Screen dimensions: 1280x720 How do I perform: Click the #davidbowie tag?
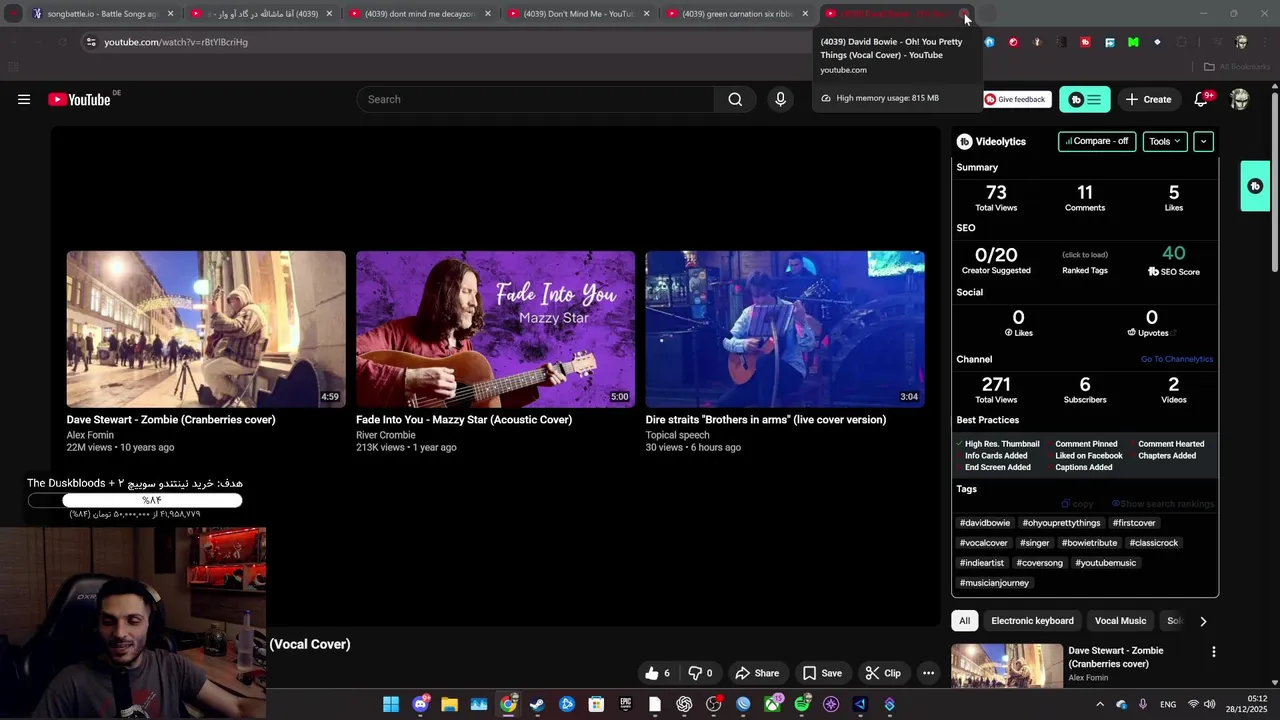[985, 523]
